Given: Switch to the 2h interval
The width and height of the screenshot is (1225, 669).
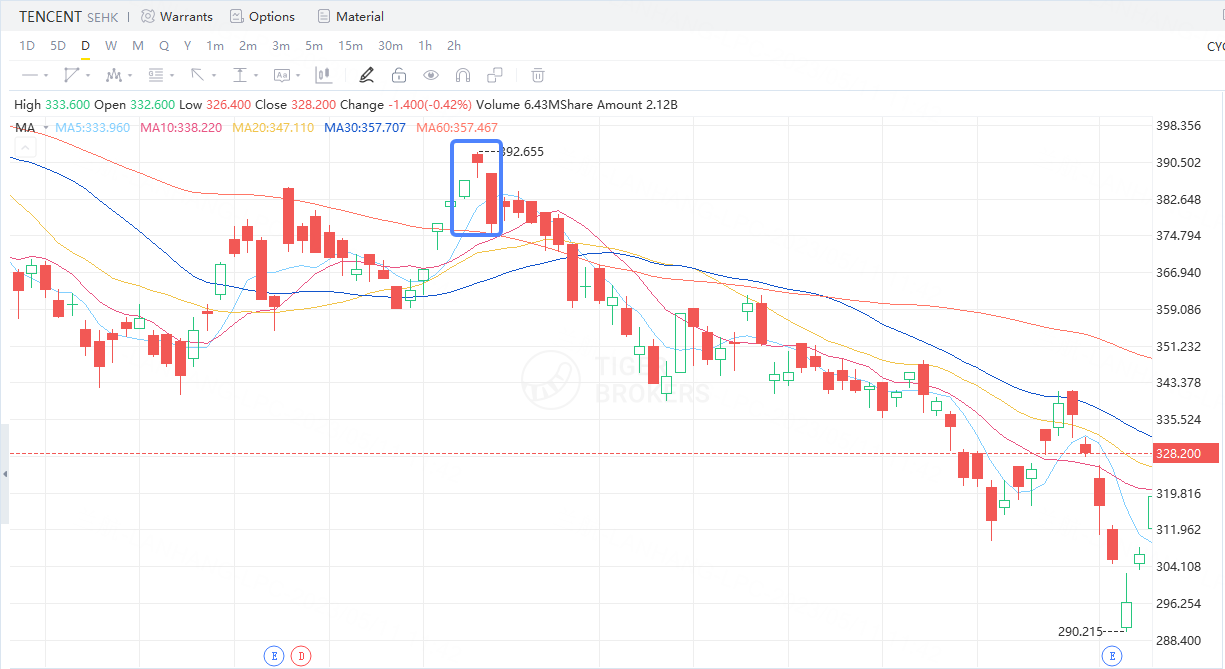Looking at the screenshot, I should tap(454, 46).
